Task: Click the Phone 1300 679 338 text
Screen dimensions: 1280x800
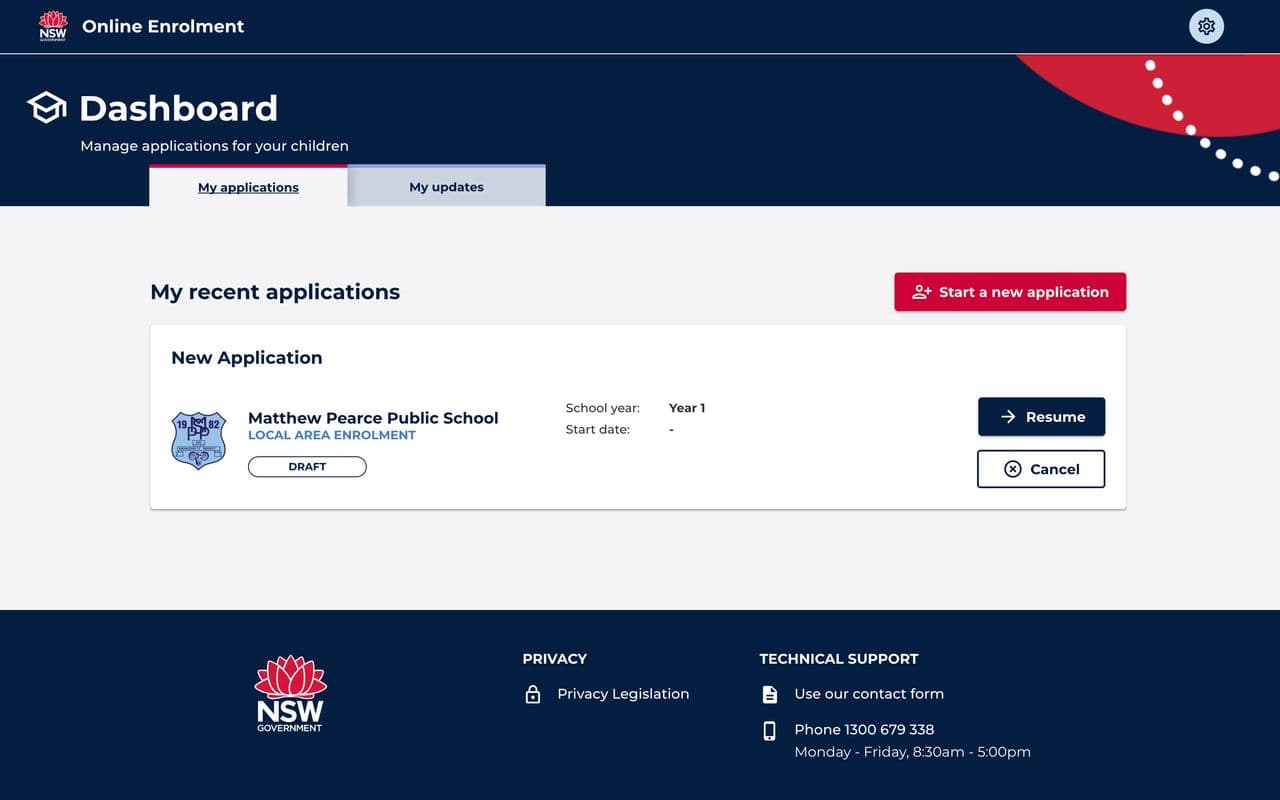Action: (864, 730)
